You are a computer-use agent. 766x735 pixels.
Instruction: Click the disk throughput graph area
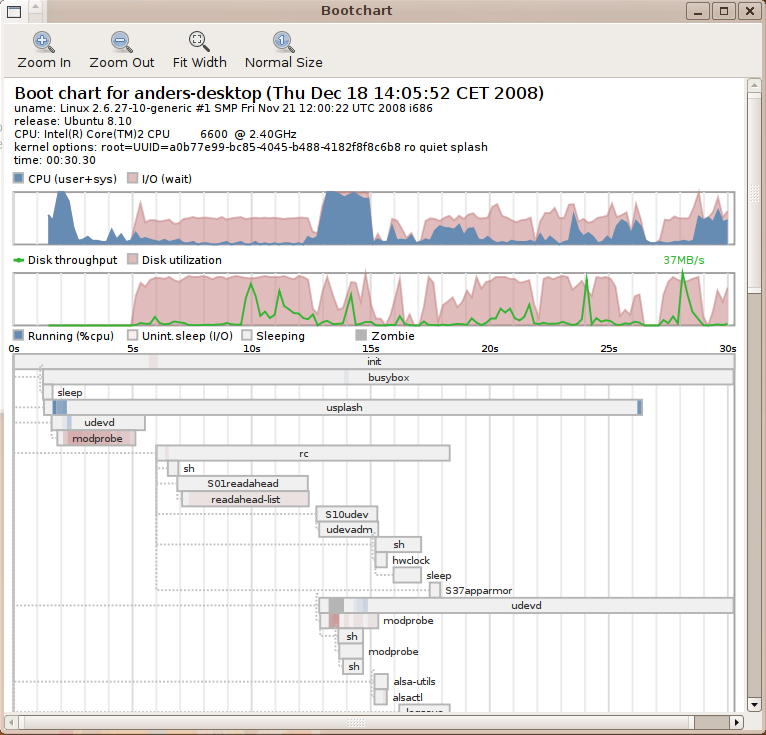[x=374, y=299]
